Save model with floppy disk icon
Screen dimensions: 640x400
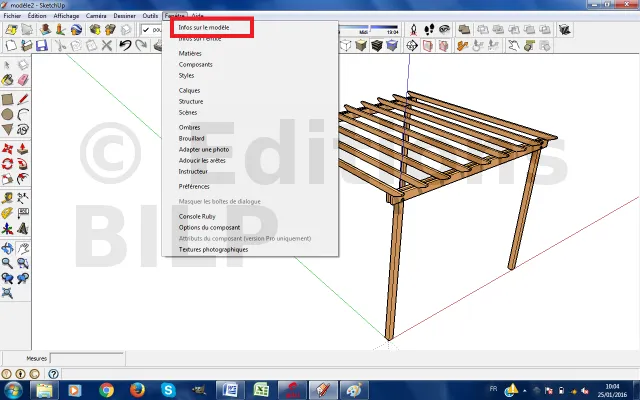tap(41, 45)
